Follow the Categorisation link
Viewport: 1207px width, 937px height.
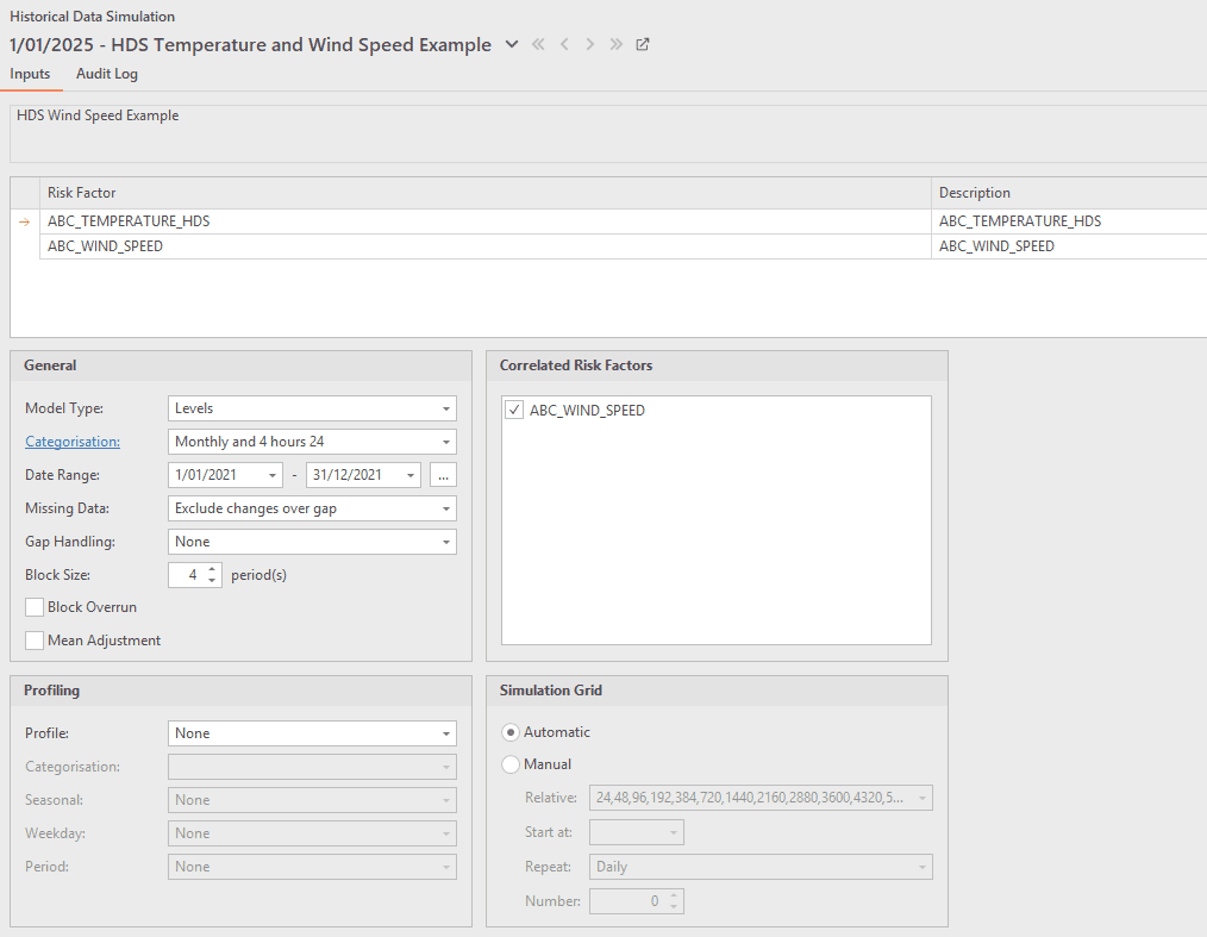coord(72,441)
